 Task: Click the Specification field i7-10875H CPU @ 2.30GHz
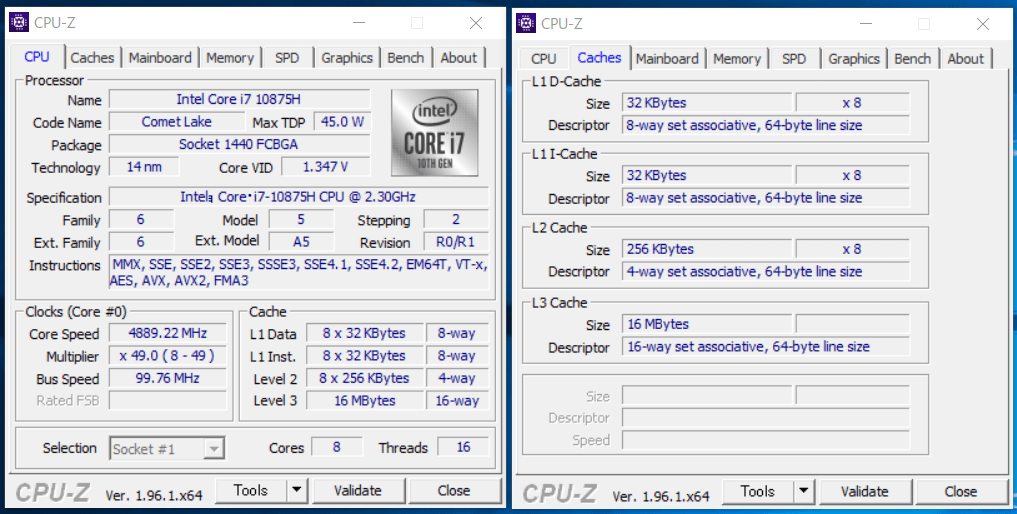pos(298,197)
